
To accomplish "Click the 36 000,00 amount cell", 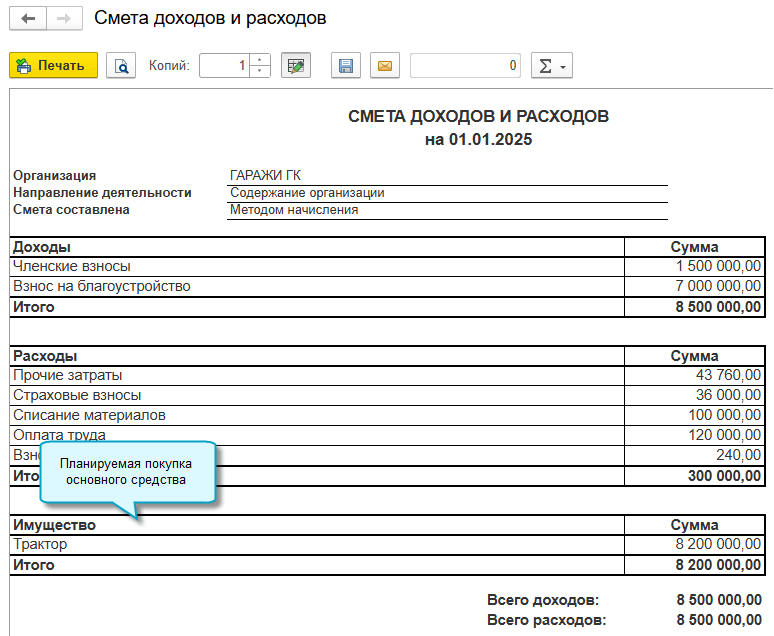I will tap(695, 395).
